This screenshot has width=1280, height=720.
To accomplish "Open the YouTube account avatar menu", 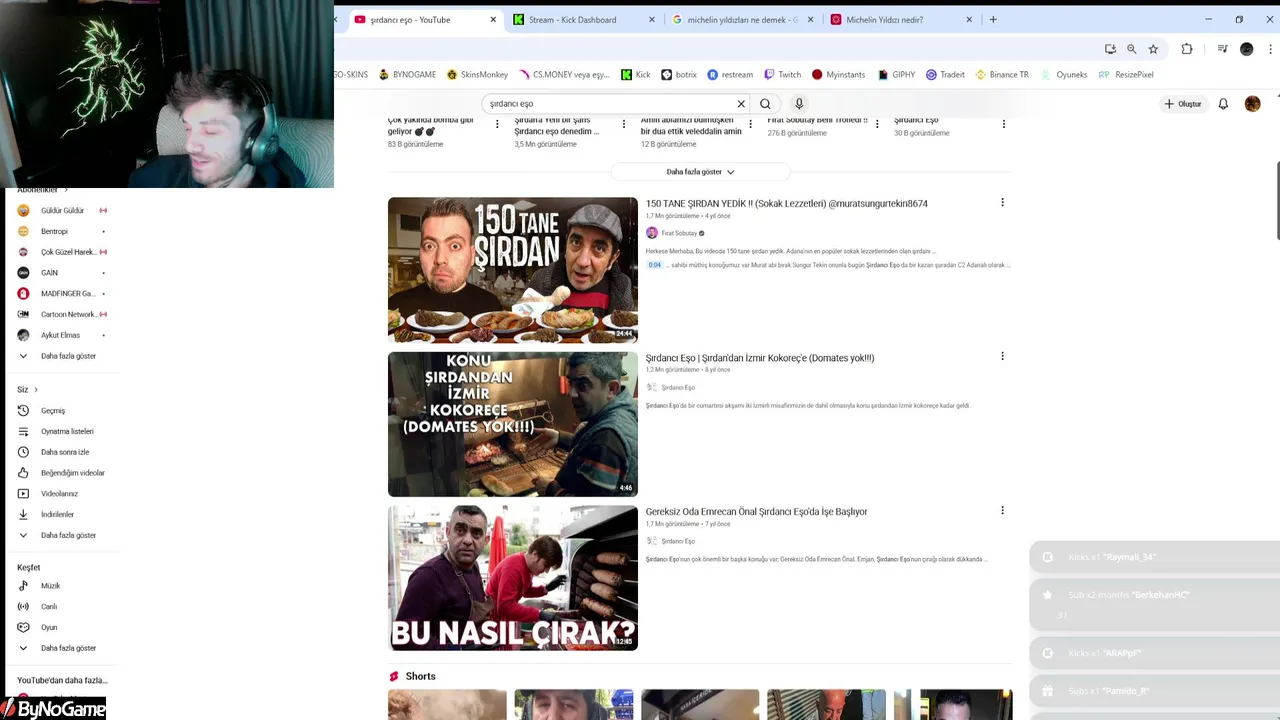I will [x=1252, y=104].
